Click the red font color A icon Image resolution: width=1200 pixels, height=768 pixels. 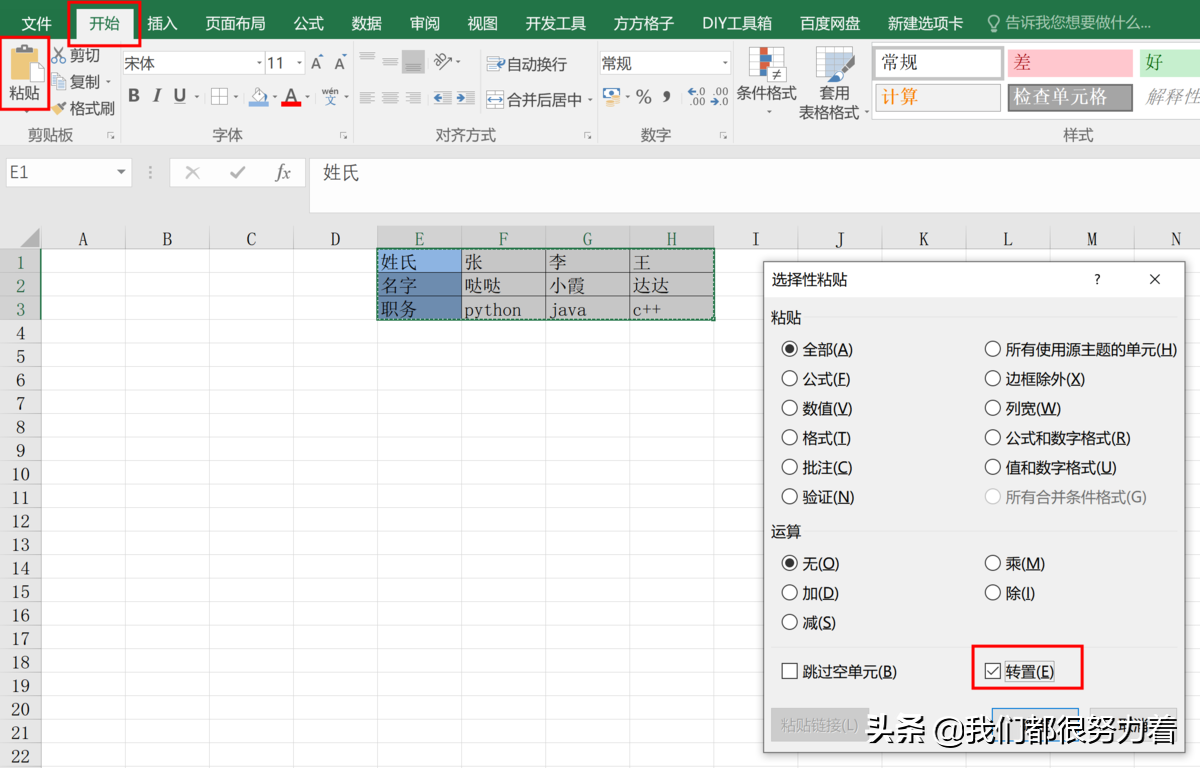(x=291, y=96)
